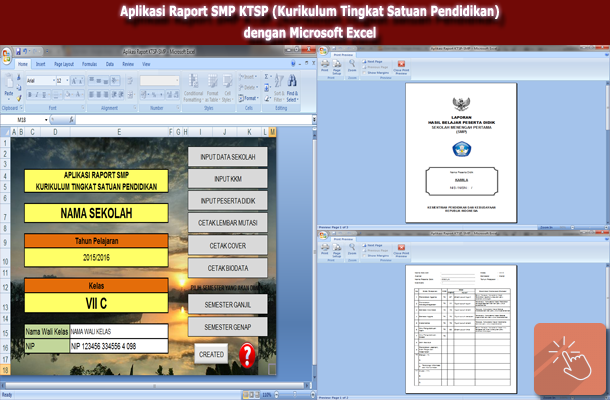Open the Format as Table dropdown
This screenshot has width=610, height=400.
click(212, 88)
